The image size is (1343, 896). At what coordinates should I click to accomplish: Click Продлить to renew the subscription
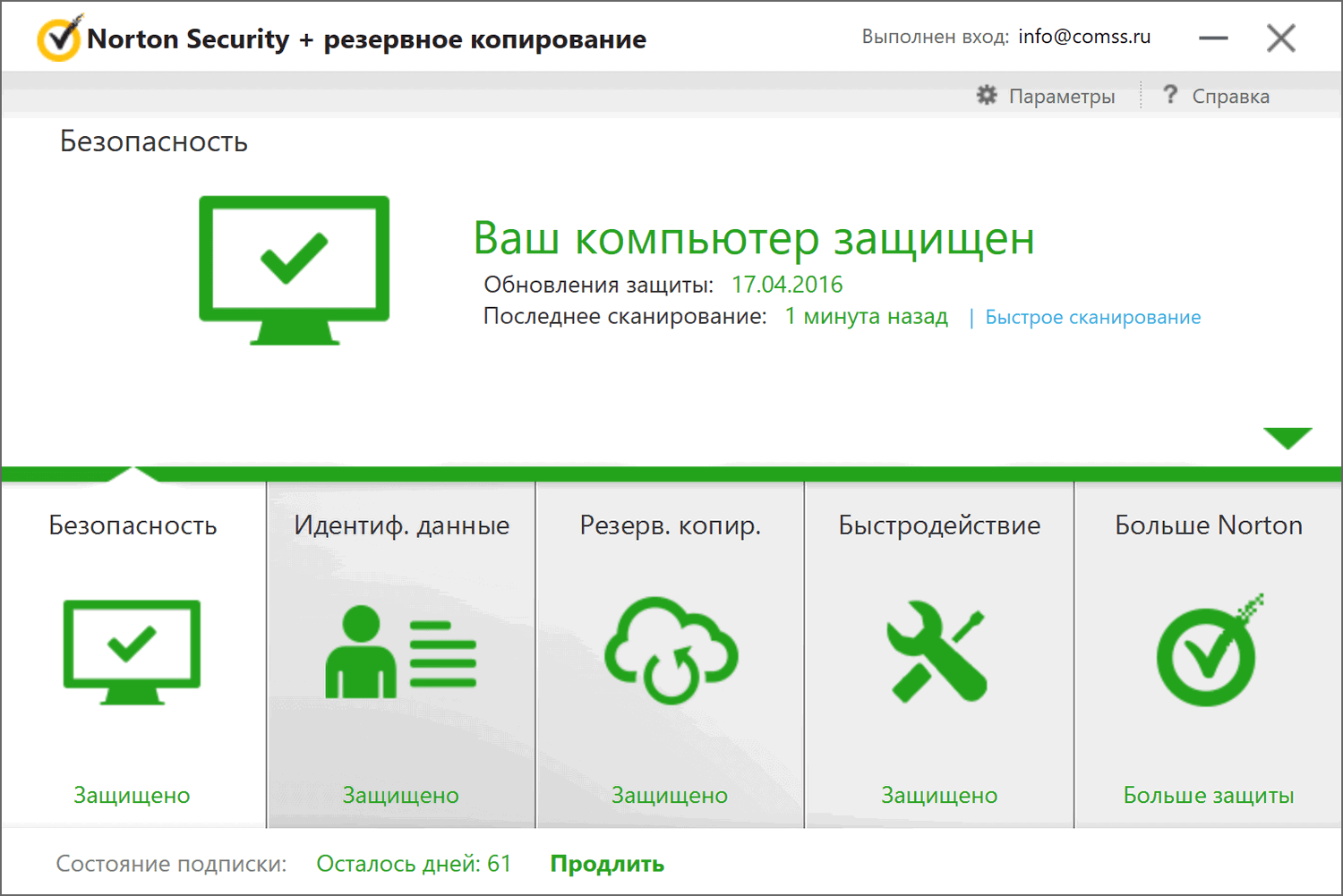tap(606, 864)
